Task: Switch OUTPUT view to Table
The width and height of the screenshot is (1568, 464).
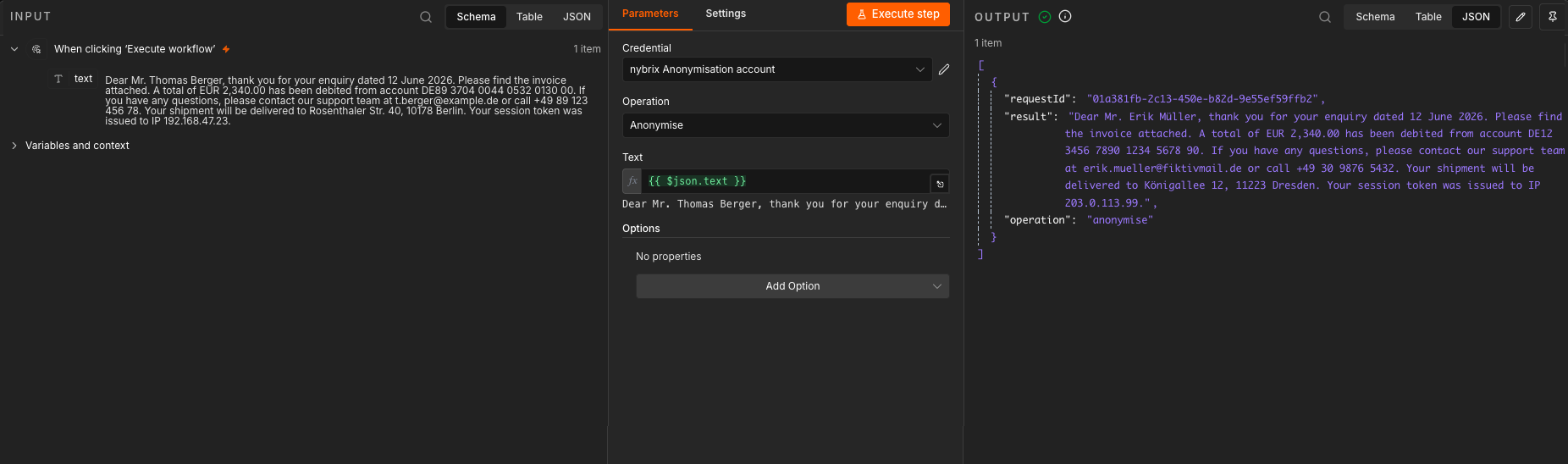Action: pyautogui.click(x=1428, y=17)
